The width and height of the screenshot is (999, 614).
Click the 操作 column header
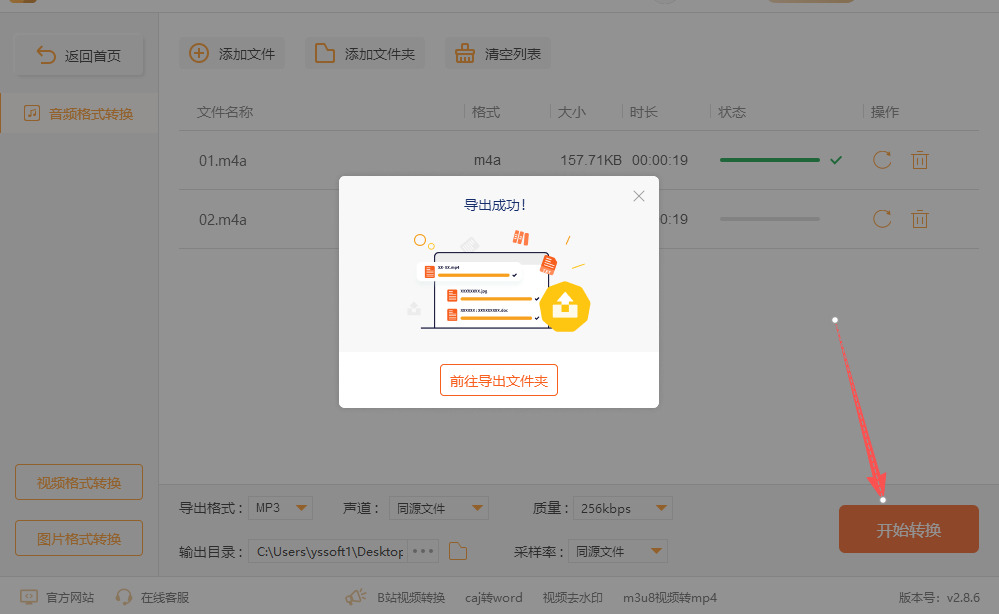click(x=884, y=112)
